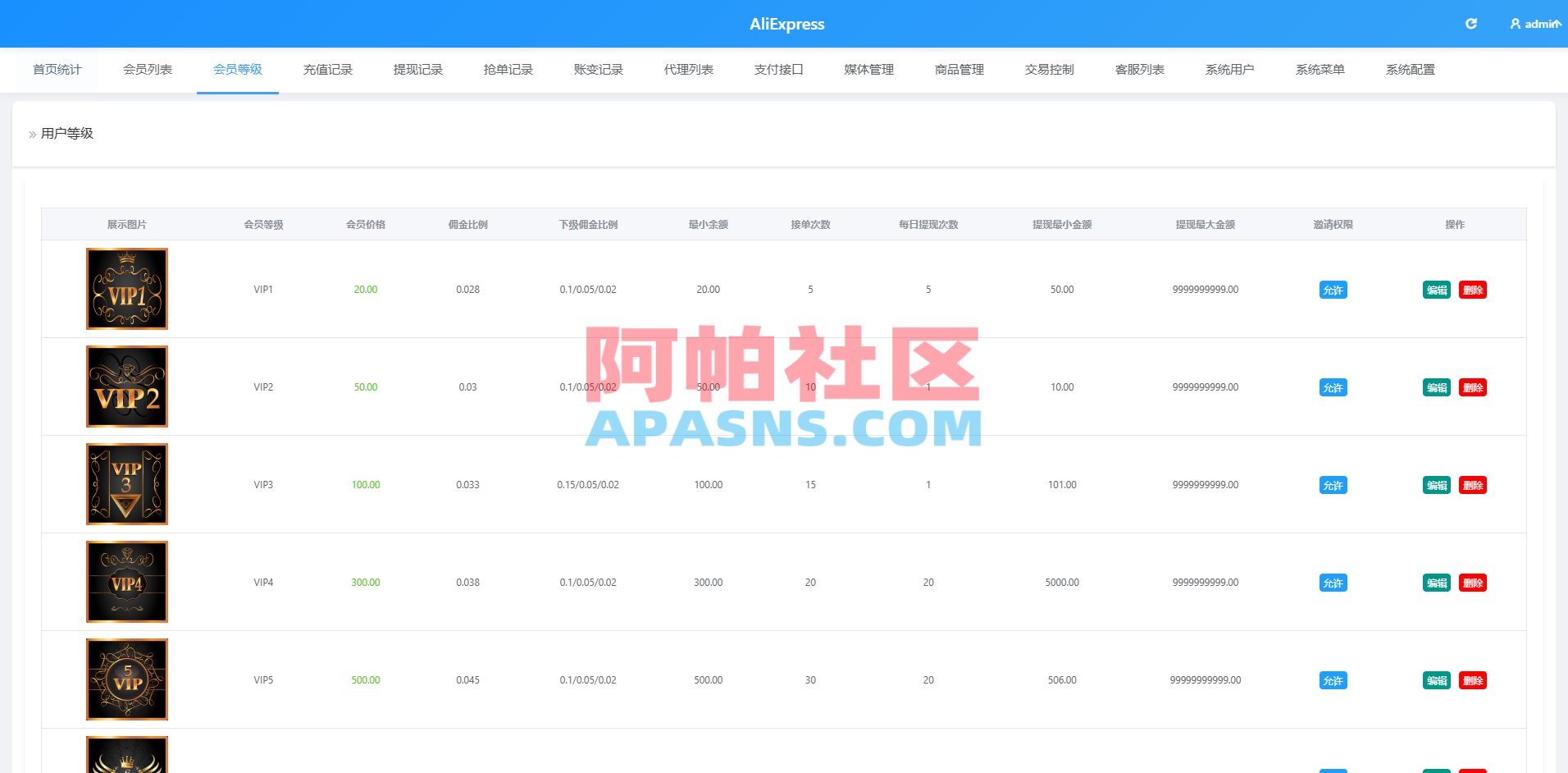
Task: Switch to 充值记录 tab
Action: click(x=328, y=70)
